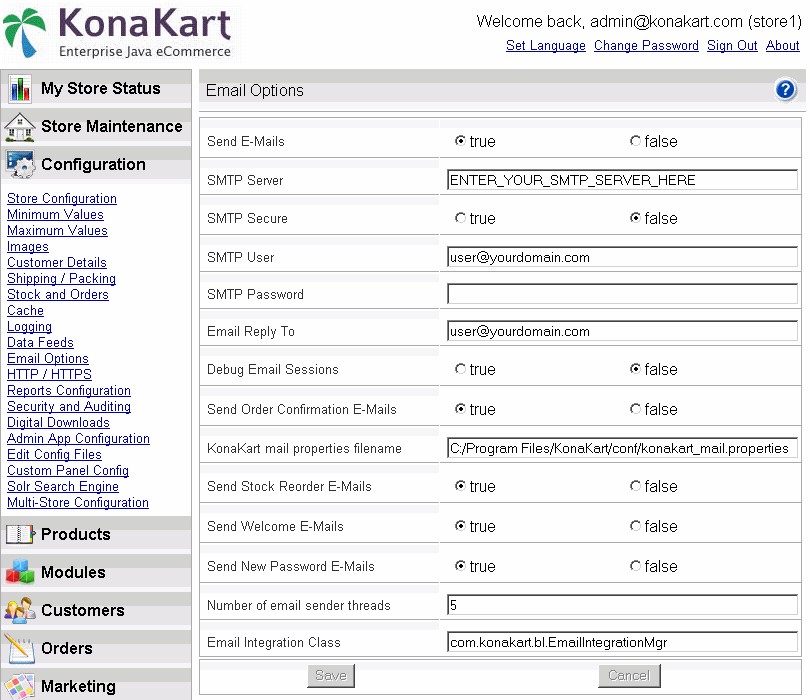The image size is (810, 700).
Task: Choose false for Send Stock Reorder E-Mails
Action: pyautogui.click(x=635, y=486)
